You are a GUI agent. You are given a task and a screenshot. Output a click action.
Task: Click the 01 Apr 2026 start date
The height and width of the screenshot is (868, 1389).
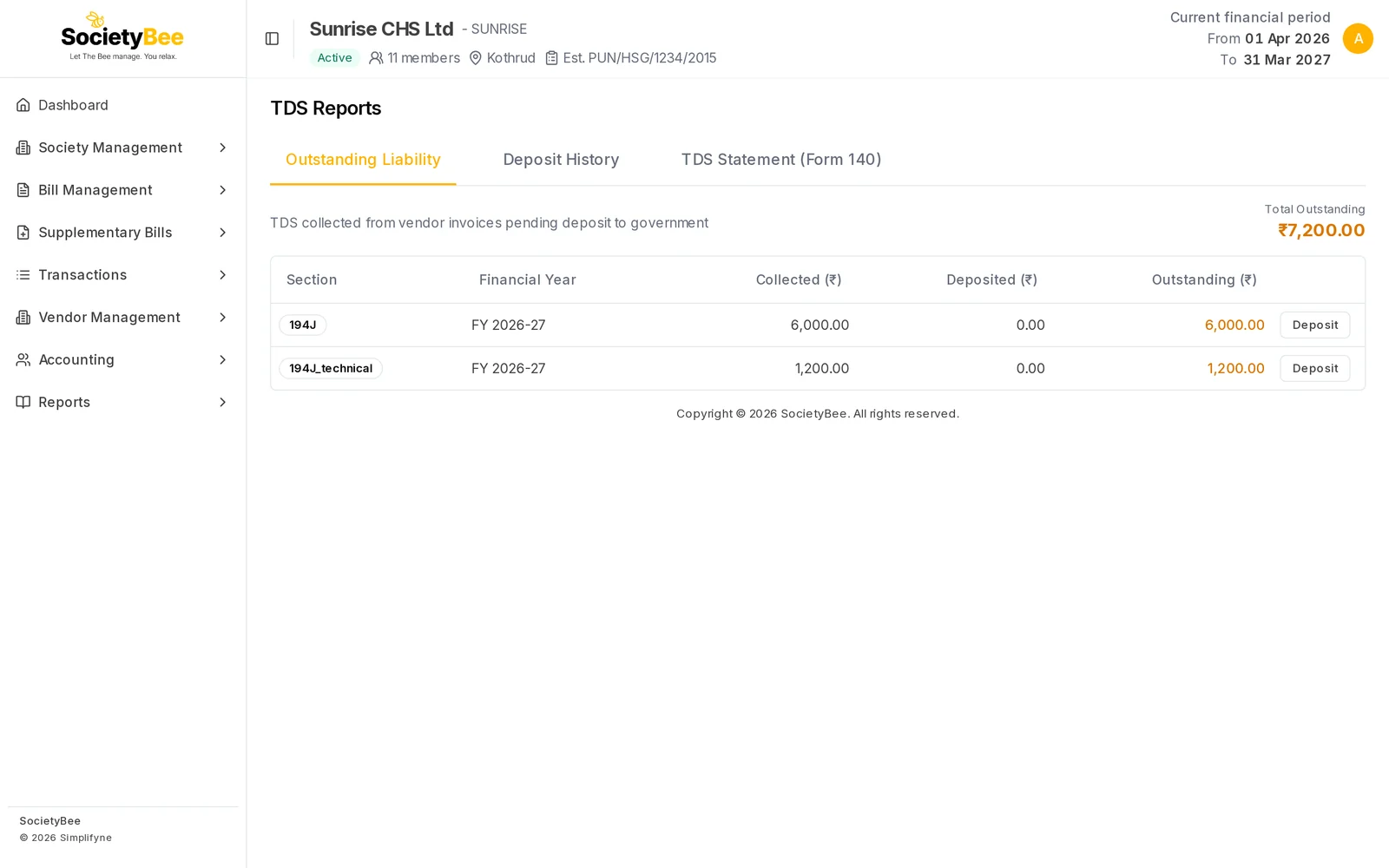coord(1287,38)
